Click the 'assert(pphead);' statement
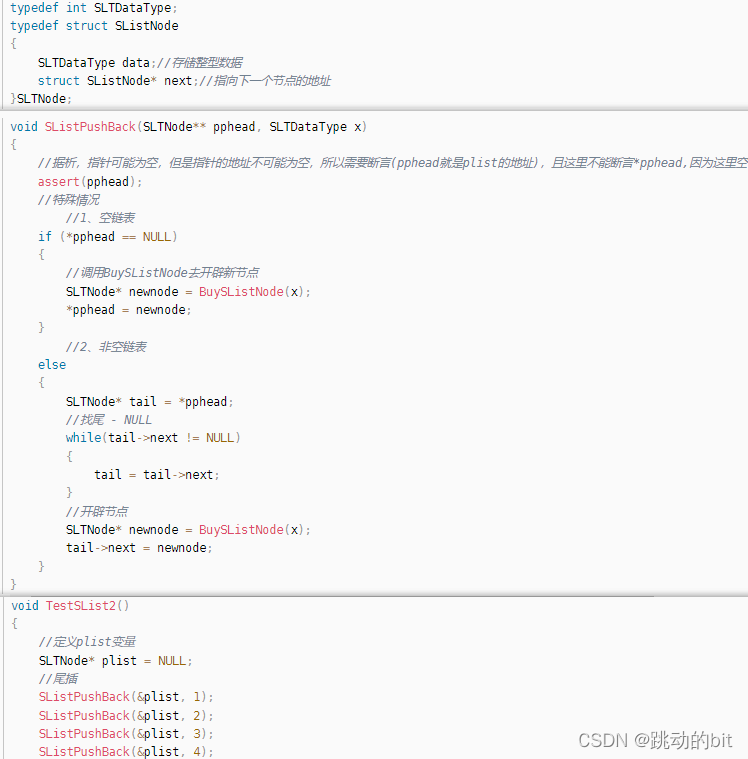The width and height of the screenshot is (748, 759). point(90,182)
